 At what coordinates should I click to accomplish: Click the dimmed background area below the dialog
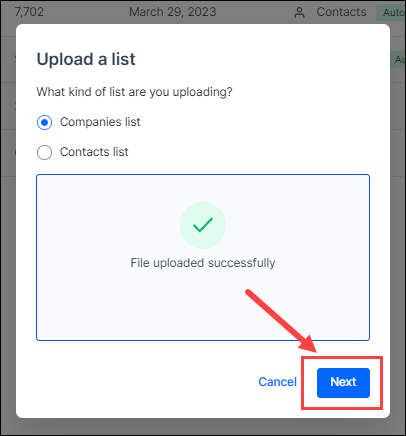(203, 427)
